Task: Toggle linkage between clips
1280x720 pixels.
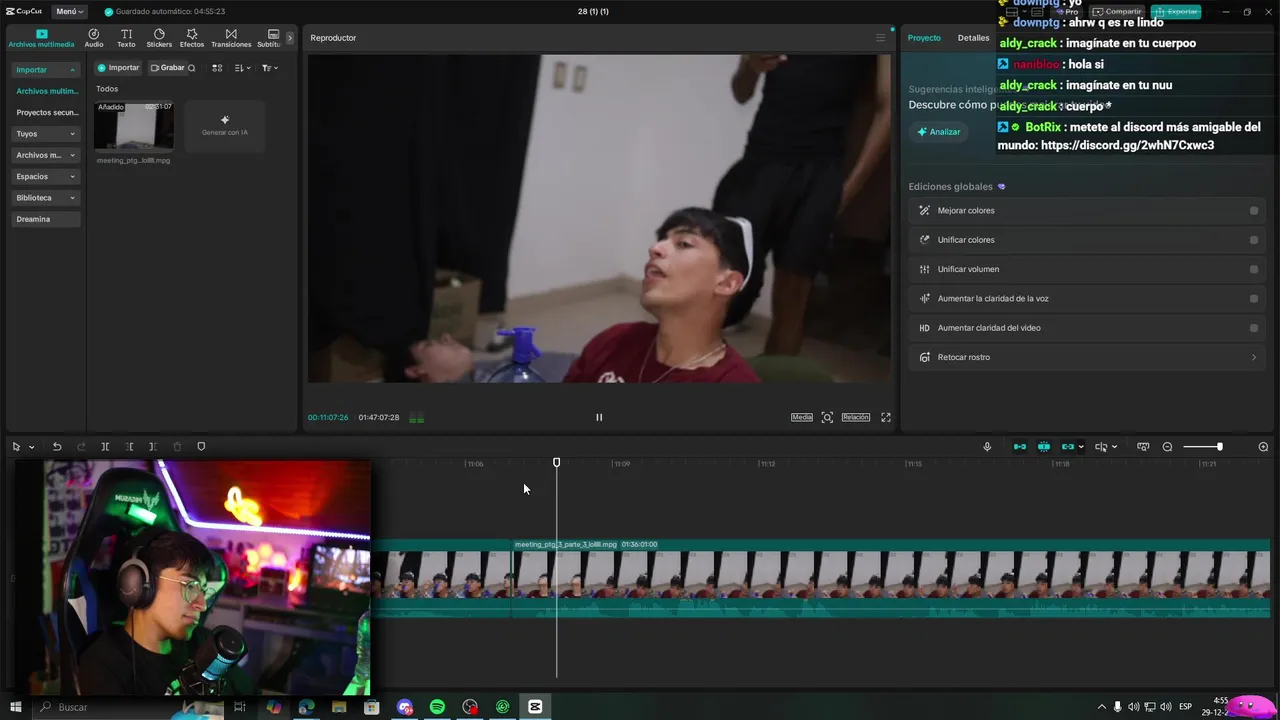Action: tap(1067, 447)
